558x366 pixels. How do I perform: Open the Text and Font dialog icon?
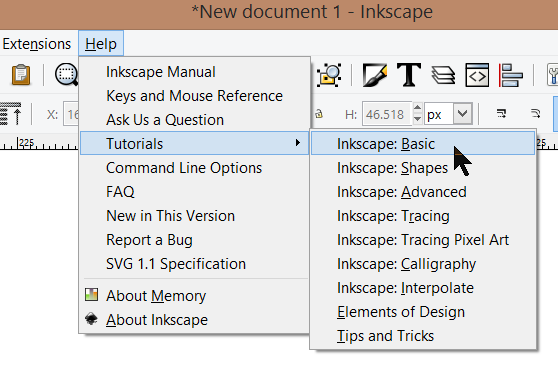pyautogui.click(x=409, y=75)
